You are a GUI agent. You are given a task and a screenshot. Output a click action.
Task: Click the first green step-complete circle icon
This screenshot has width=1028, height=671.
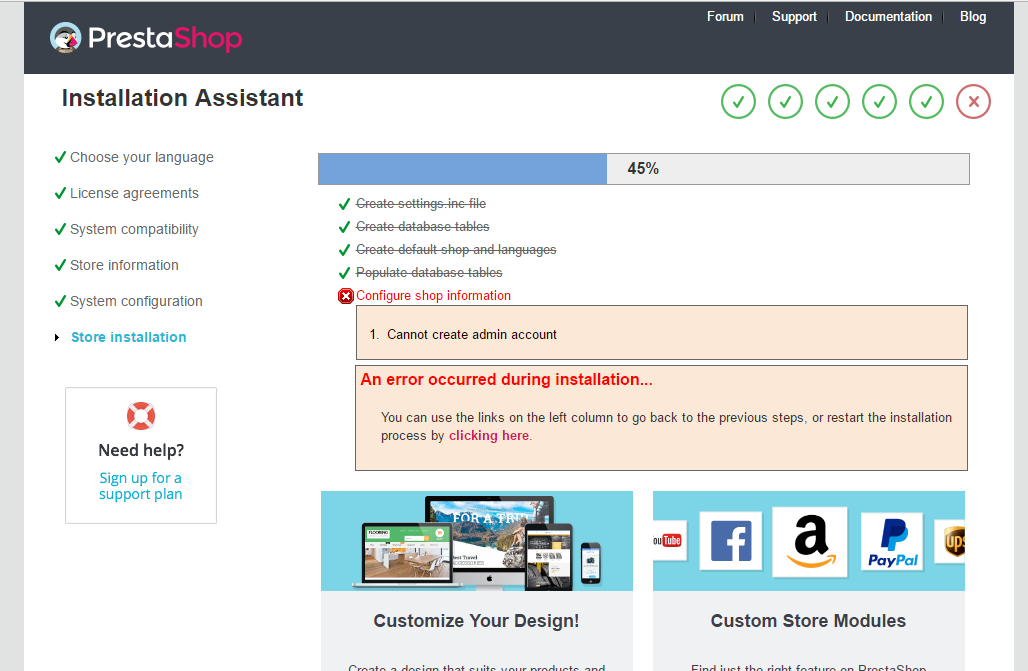[738, 102]
